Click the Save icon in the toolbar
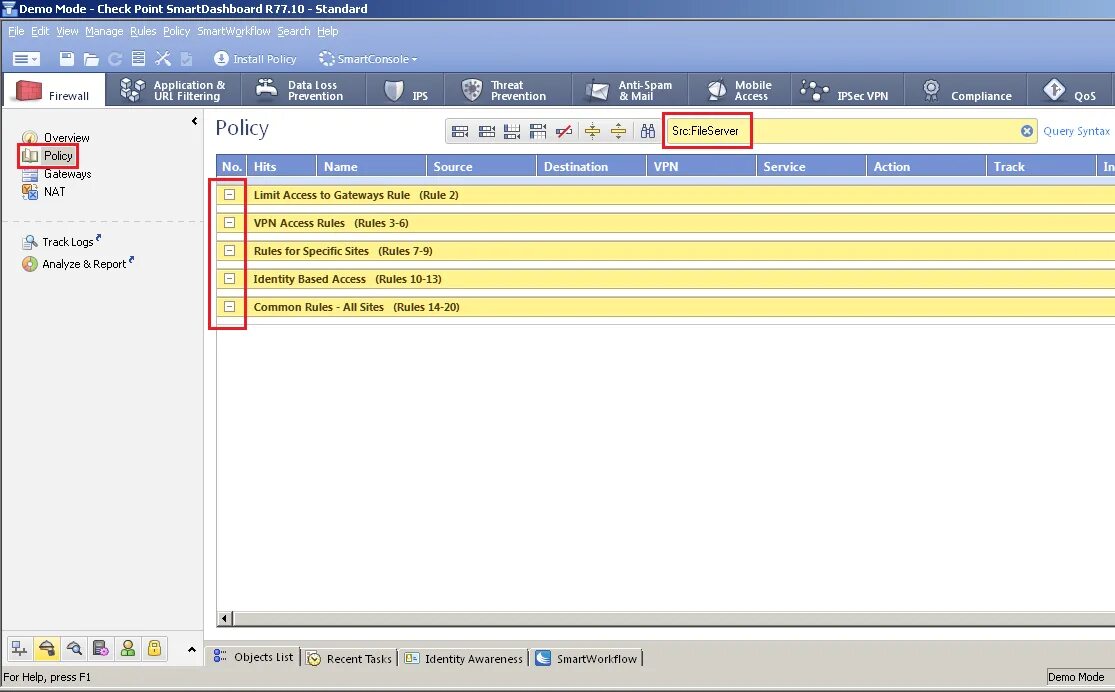Image resolution: width=1115 pixels, height=692 pixels. click(67, 59)
